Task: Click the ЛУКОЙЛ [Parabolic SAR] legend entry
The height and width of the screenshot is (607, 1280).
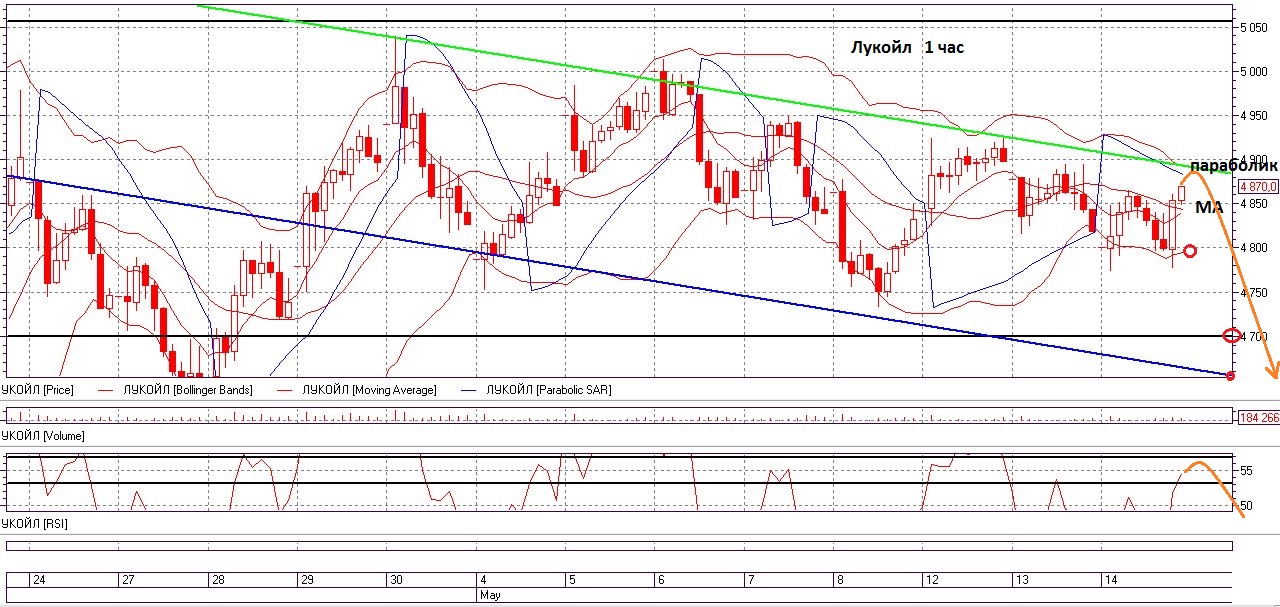Action: point(534,390)
